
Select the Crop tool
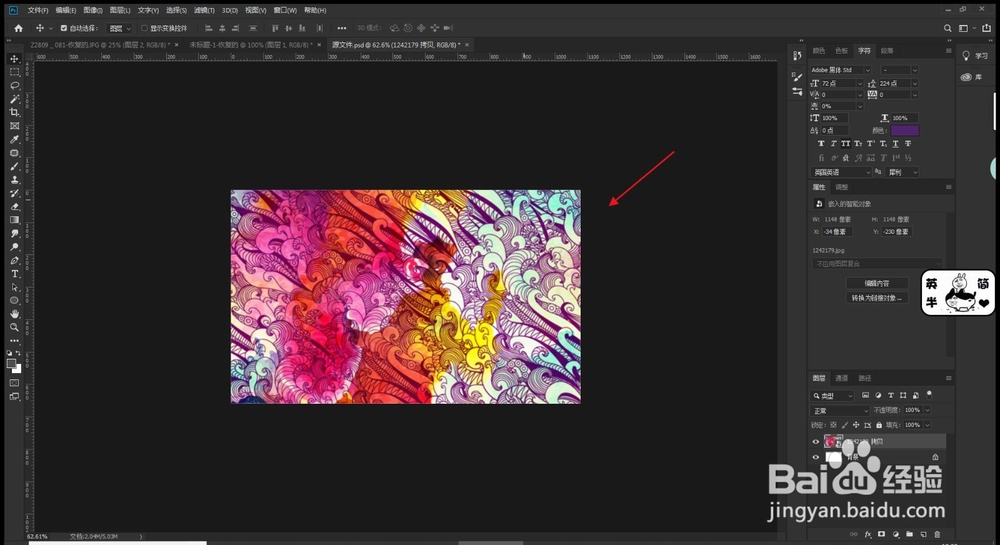[14, 112]
